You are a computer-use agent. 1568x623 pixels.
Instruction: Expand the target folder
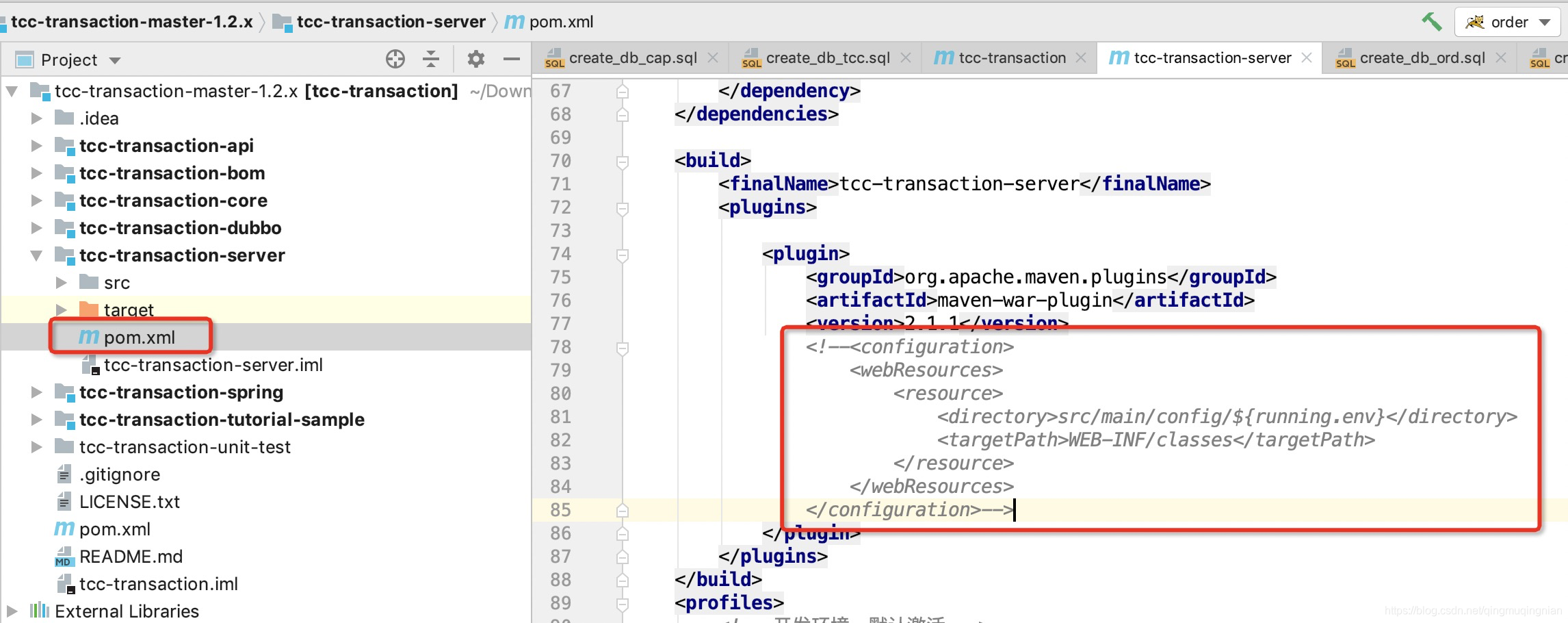point(61,310)
